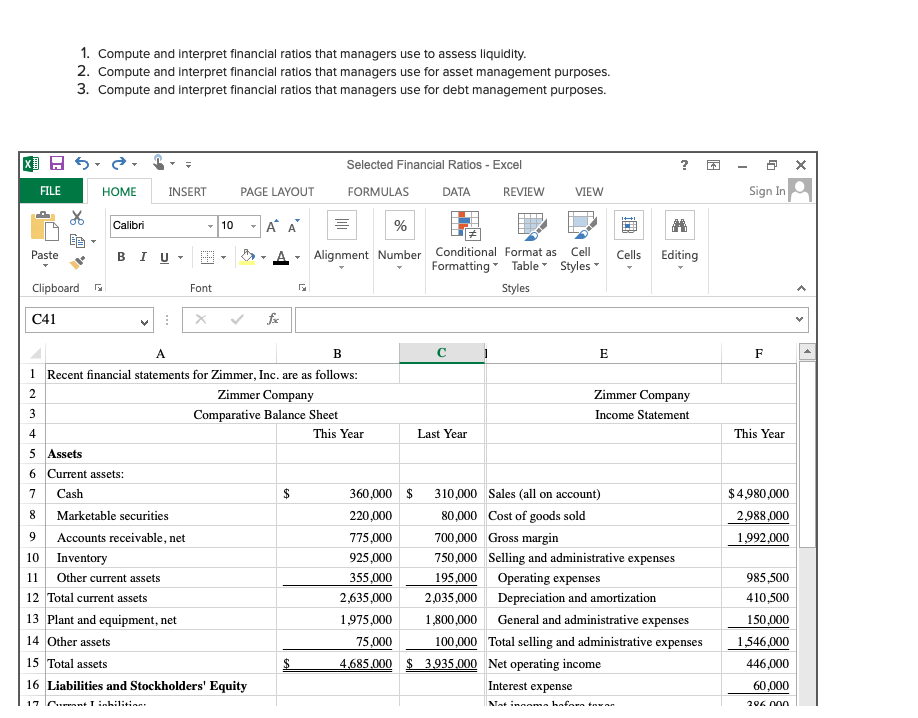Expand the underline style dropdown
The height and width of the screenshot is (718, 918).
[x=180, y=258]
